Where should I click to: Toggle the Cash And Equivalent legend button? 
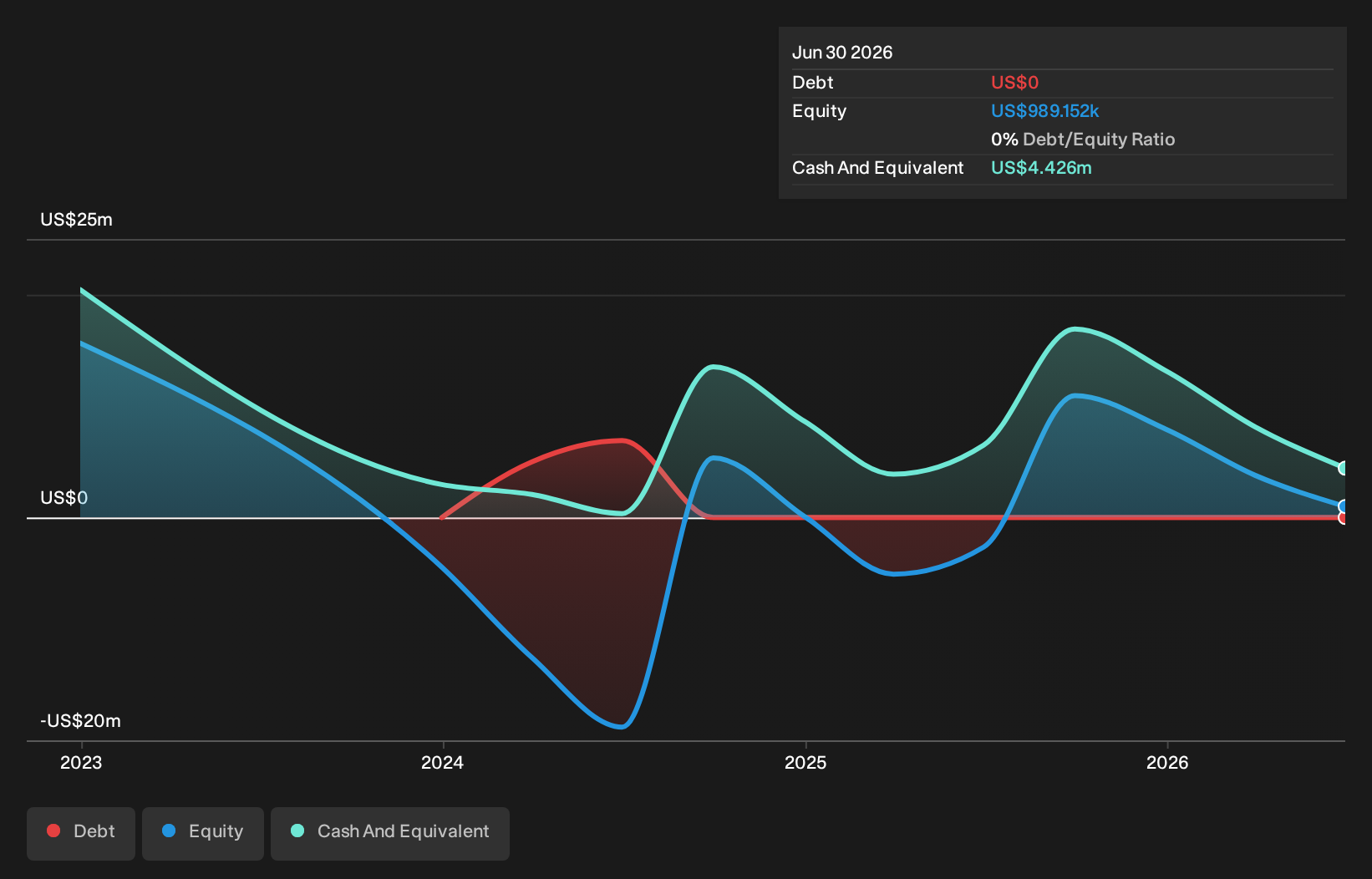coord(390,833)
